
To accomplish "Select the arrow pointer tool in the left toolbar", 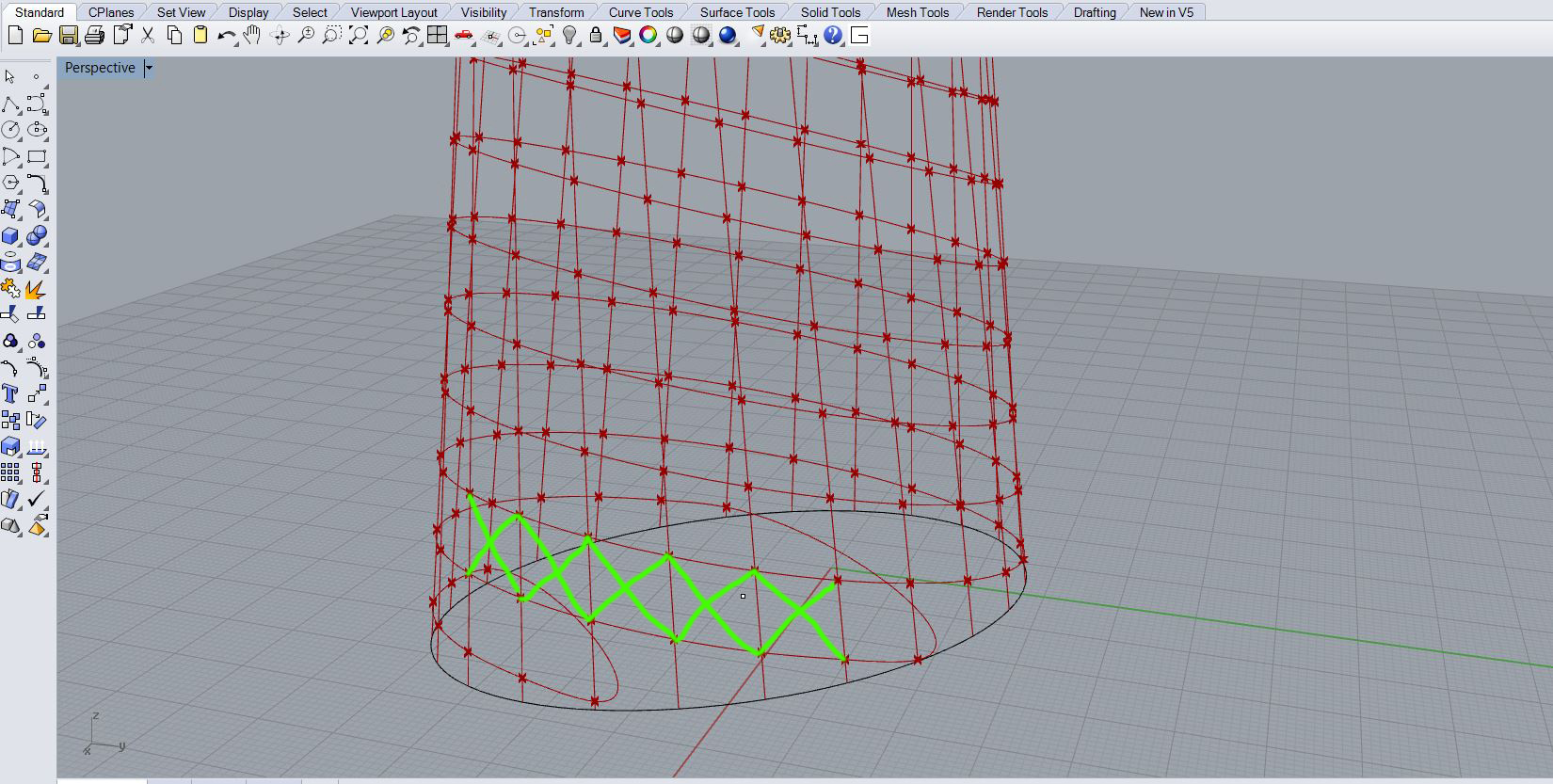I will point(11,77).
